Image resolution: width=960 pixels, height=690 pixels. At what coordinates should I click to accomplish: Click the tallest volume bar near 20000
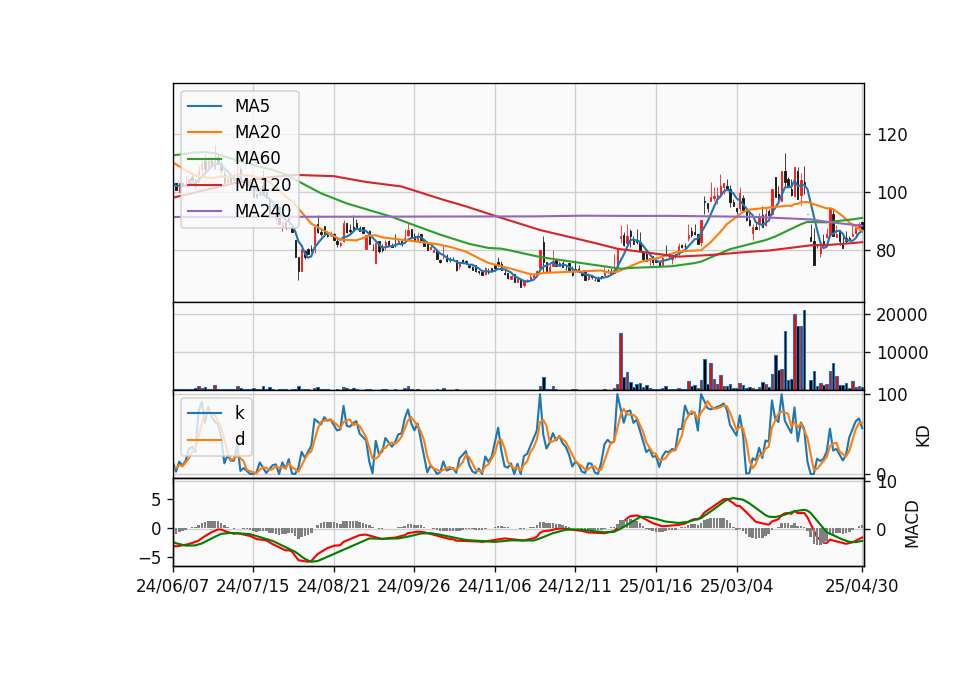tap(804, 350)
